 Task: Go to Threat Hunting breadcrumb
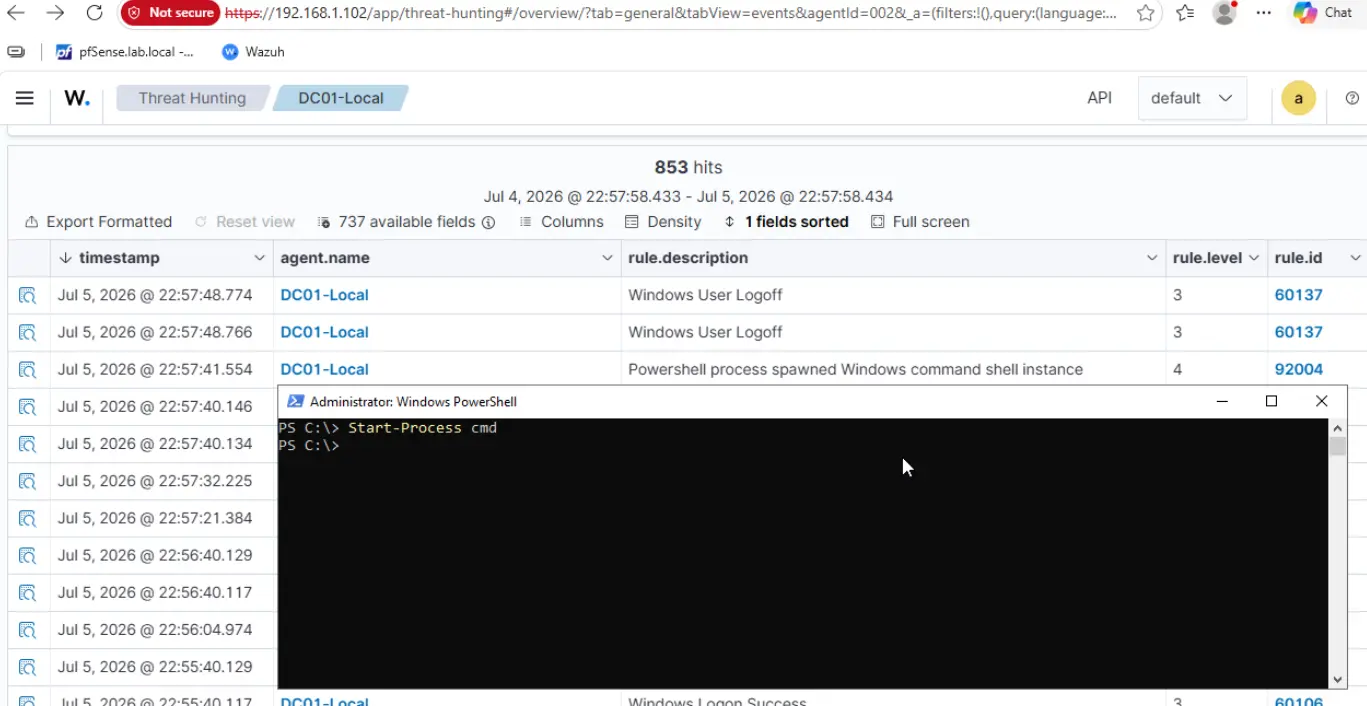point(192,98)
